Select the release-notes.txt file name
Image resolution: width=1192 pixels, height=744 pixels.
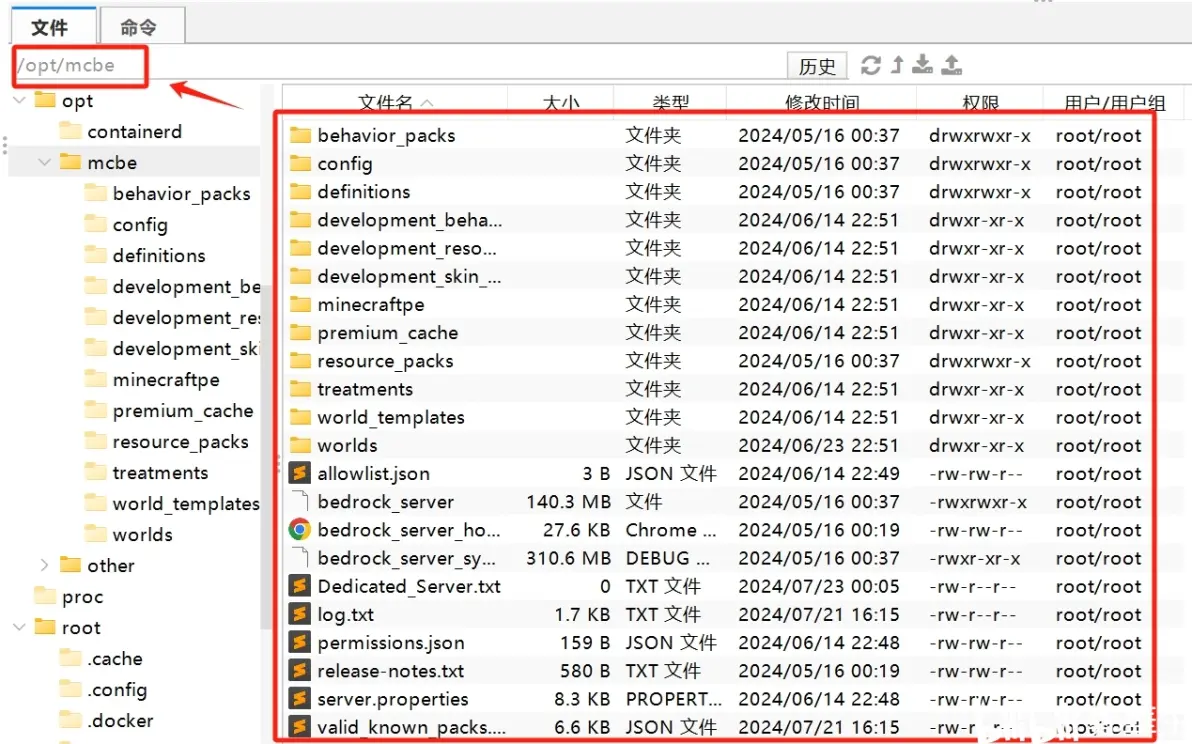tap(391, 670)
